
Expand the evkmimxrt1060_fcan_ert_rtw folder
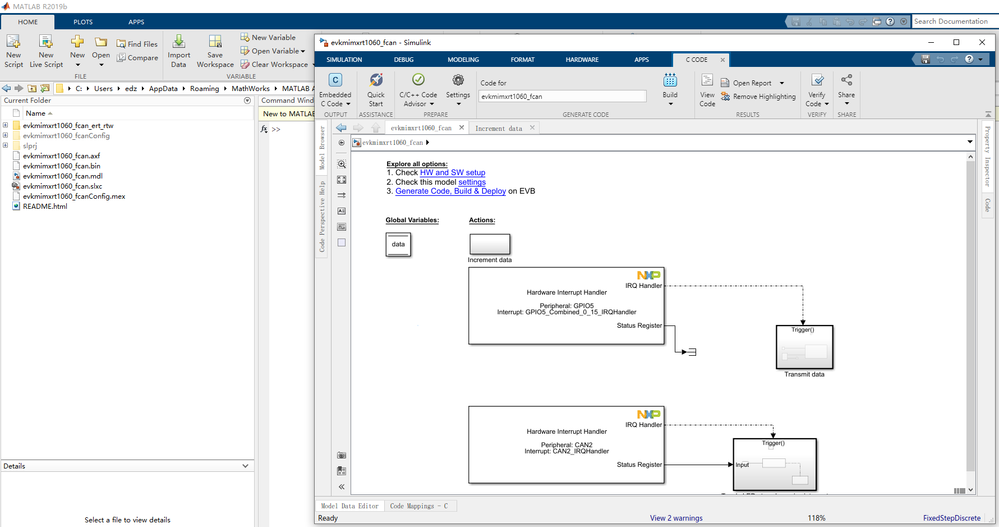[5, 126]
